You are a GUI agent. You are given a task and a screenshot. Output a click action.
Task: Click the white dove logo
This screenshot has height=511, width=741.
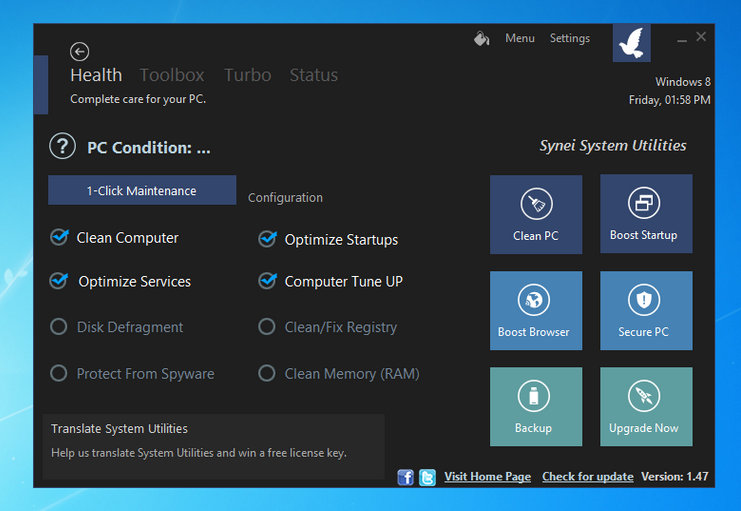631,43
